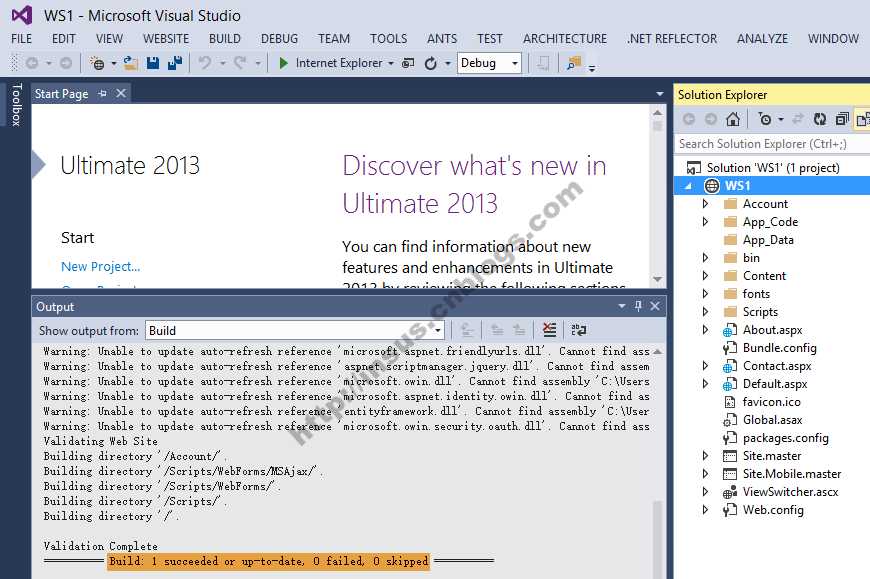
Task: Open Internet Explorer browser dropdown arrow
Action: (x=391, y=64)
